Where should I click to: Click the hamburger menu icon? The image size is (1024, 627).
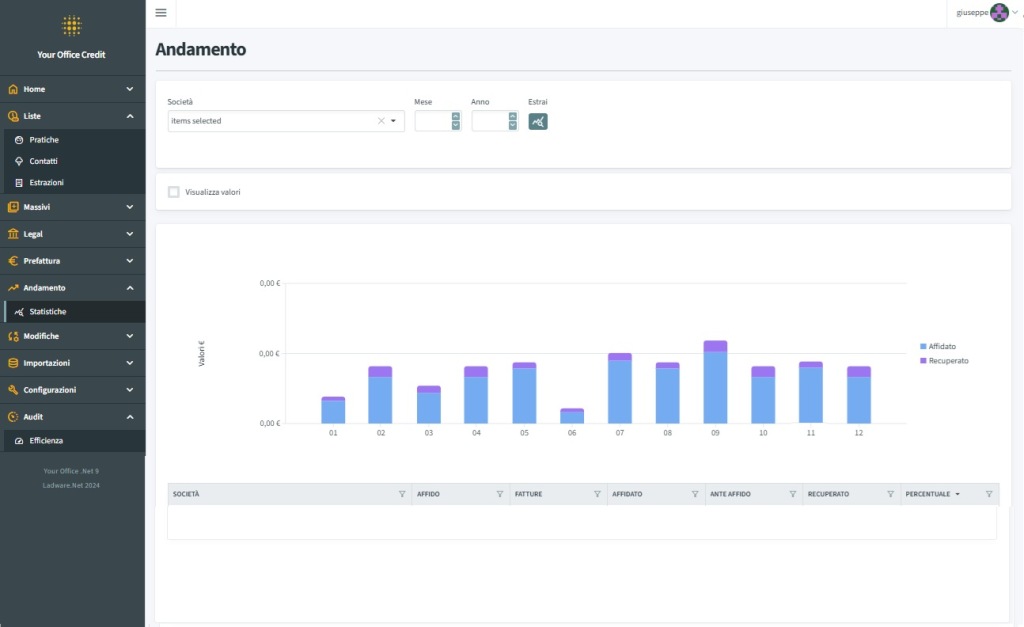pos(161,13)
